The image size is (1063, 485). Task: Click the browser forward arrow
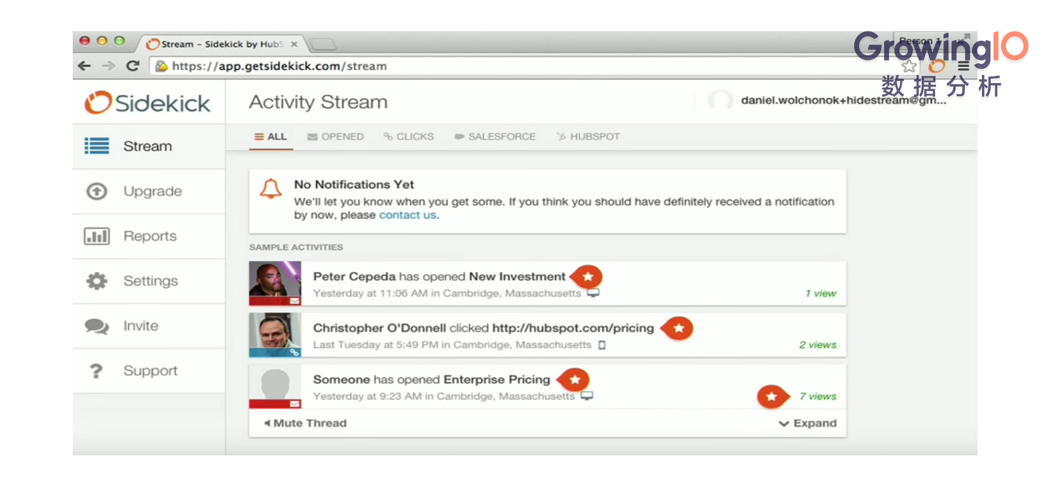point(108,66)
